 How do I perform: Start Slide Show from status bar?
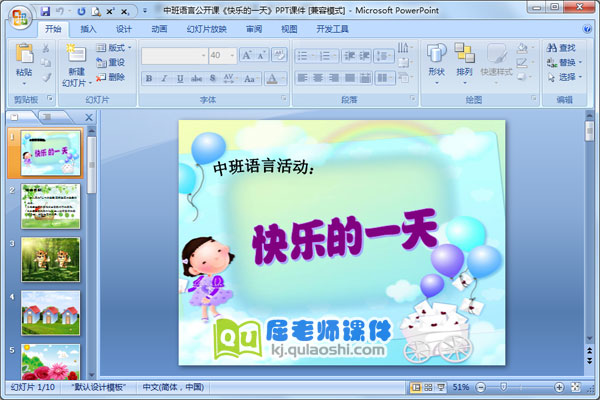click(441, 387)
